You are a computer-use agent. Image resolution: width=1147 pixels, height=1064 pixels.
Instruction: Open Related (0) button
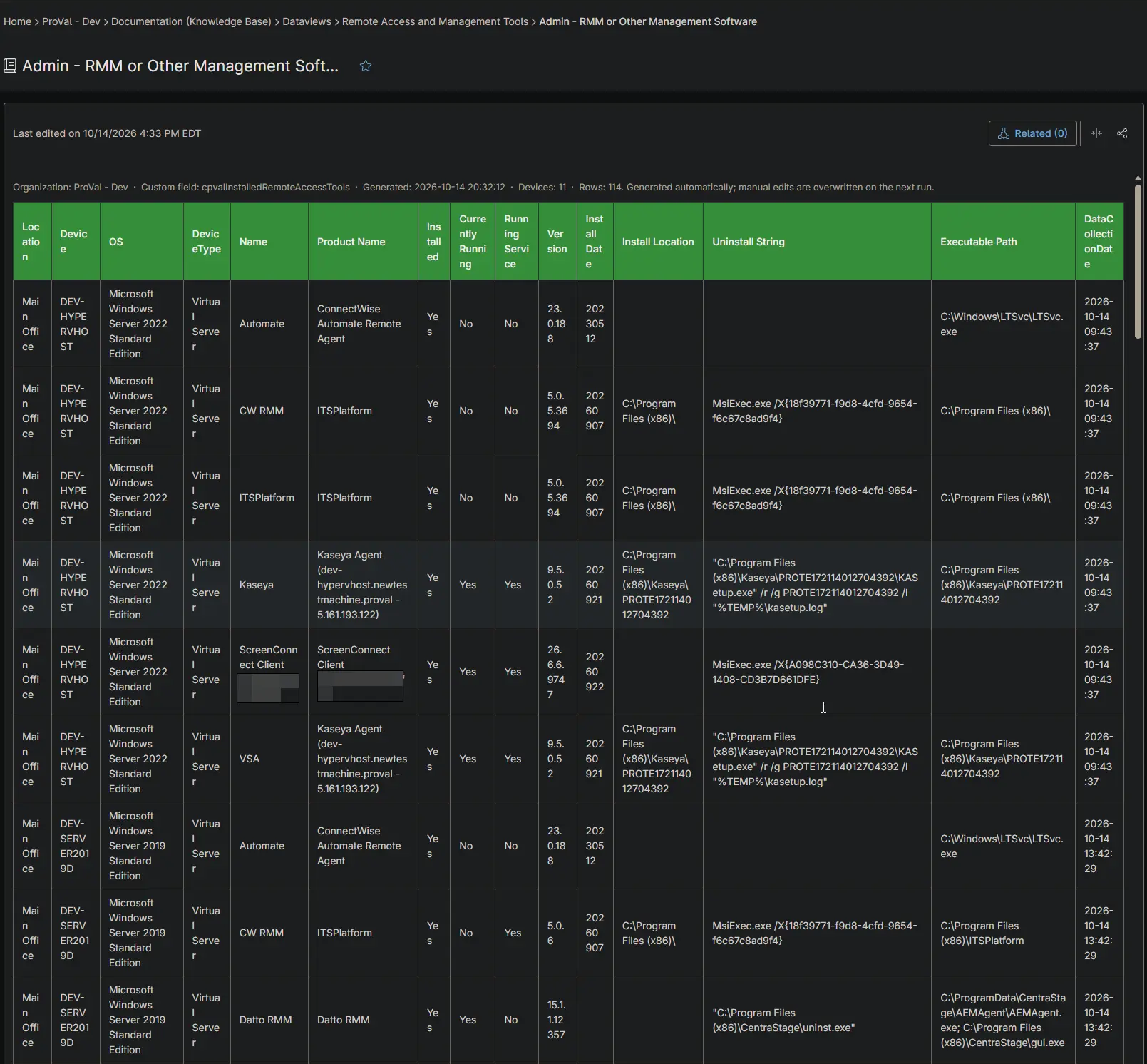[1032, 133]
